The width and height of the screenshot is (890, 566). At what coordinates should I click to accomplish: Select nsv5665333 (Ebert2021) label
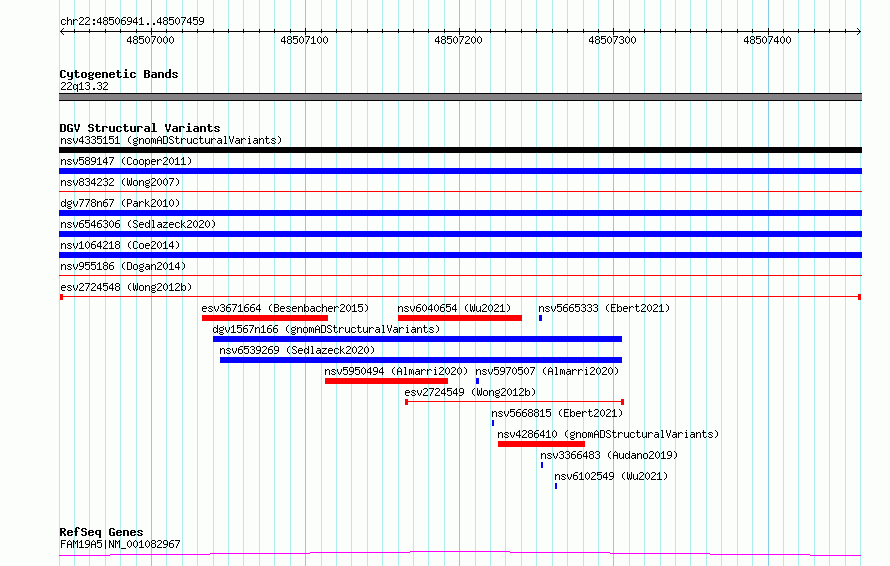click(x=604, y=308)
